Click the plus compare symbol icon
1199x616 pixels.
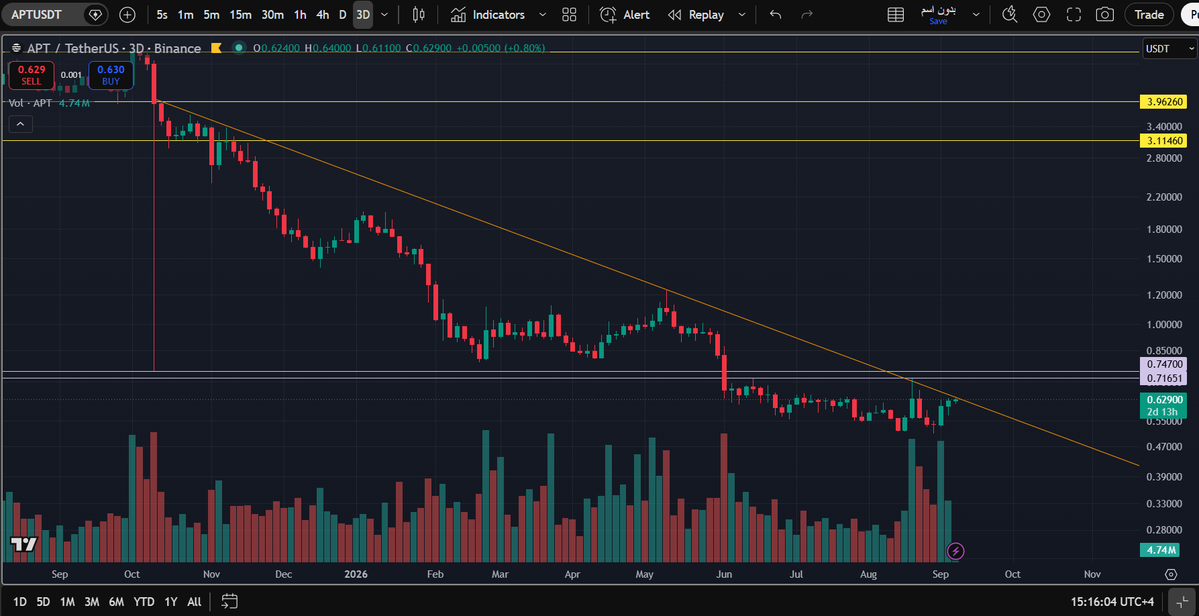click(x=127, y=15)
